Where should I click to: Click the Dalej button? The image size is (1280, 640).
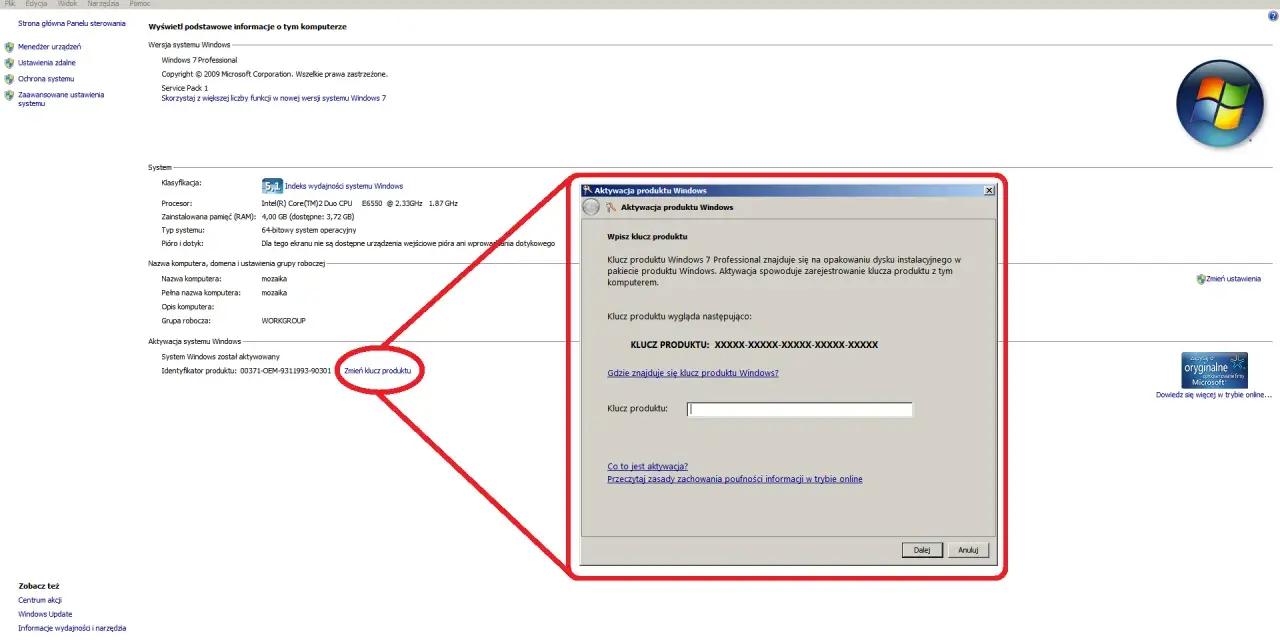click(922, 550)
